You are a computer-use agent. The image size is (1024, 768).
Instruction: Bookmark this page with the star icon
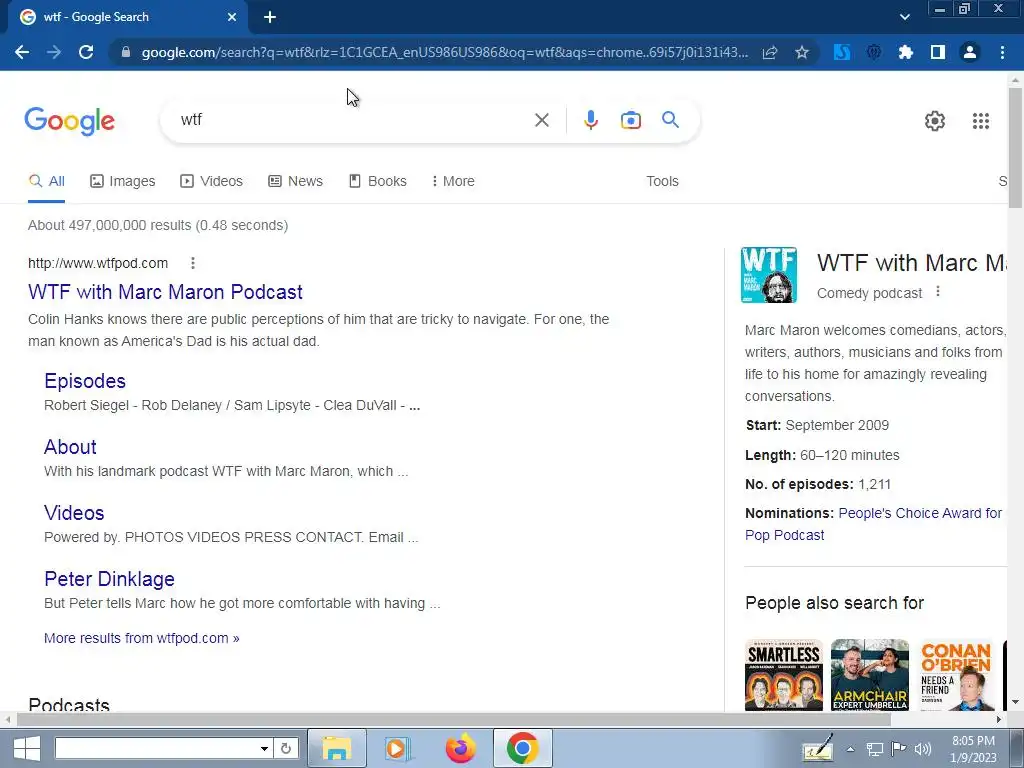pos(802,52)
